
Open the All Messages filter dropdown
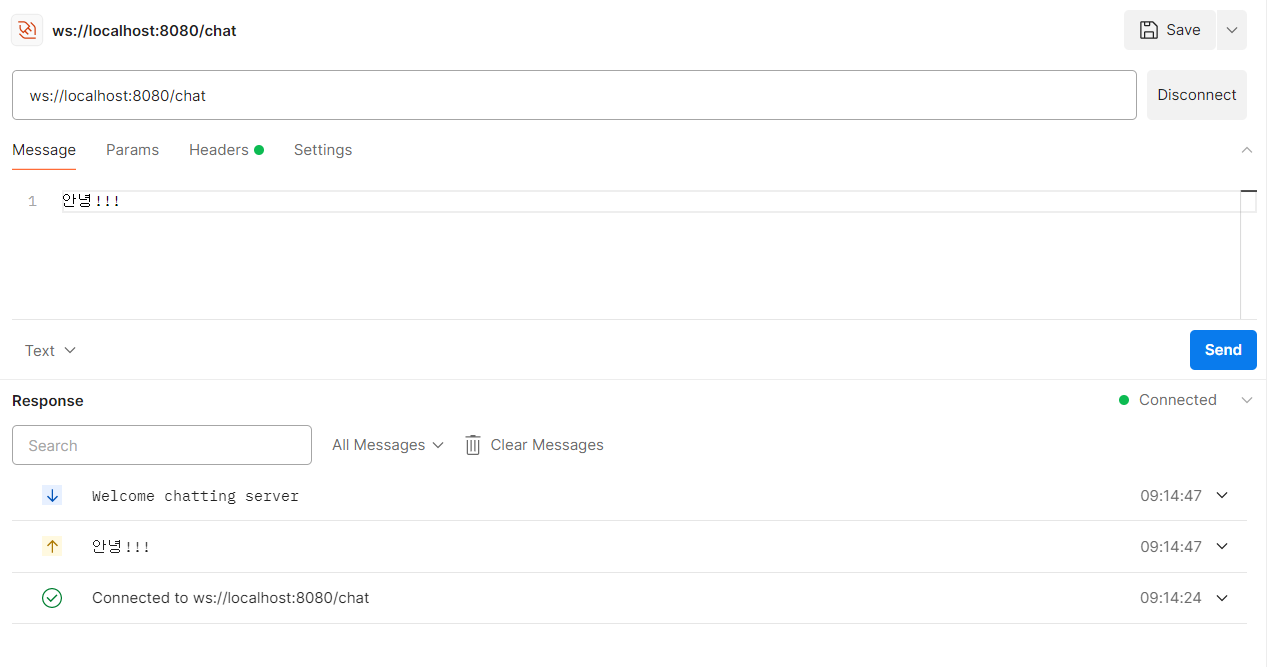[x=388, y=445]
